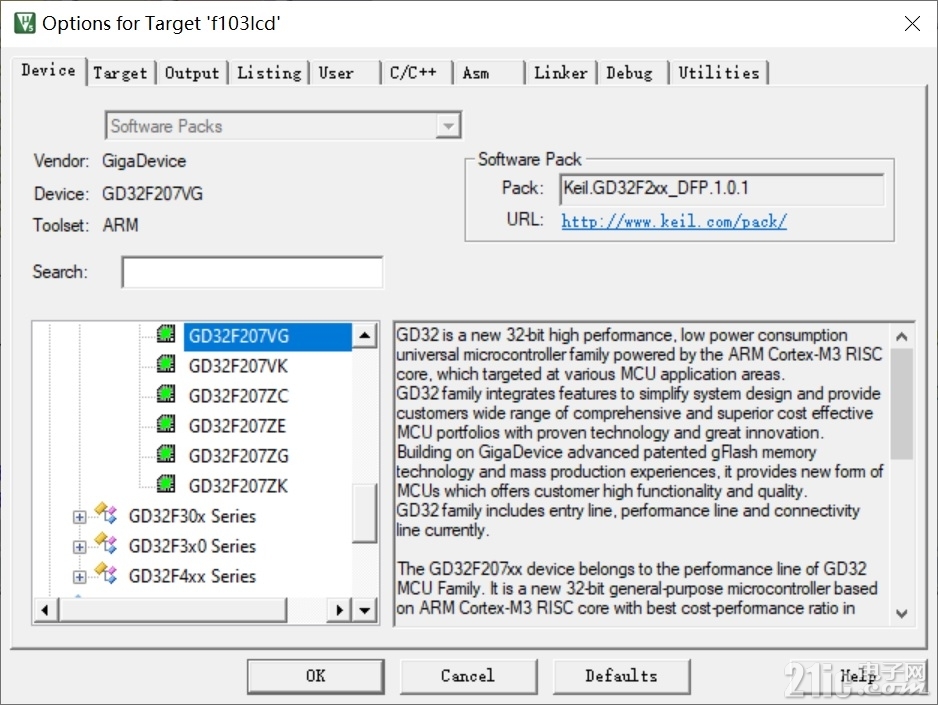Open the Debug tab
This screenshot has width=938, height=705.
(632, 73)
